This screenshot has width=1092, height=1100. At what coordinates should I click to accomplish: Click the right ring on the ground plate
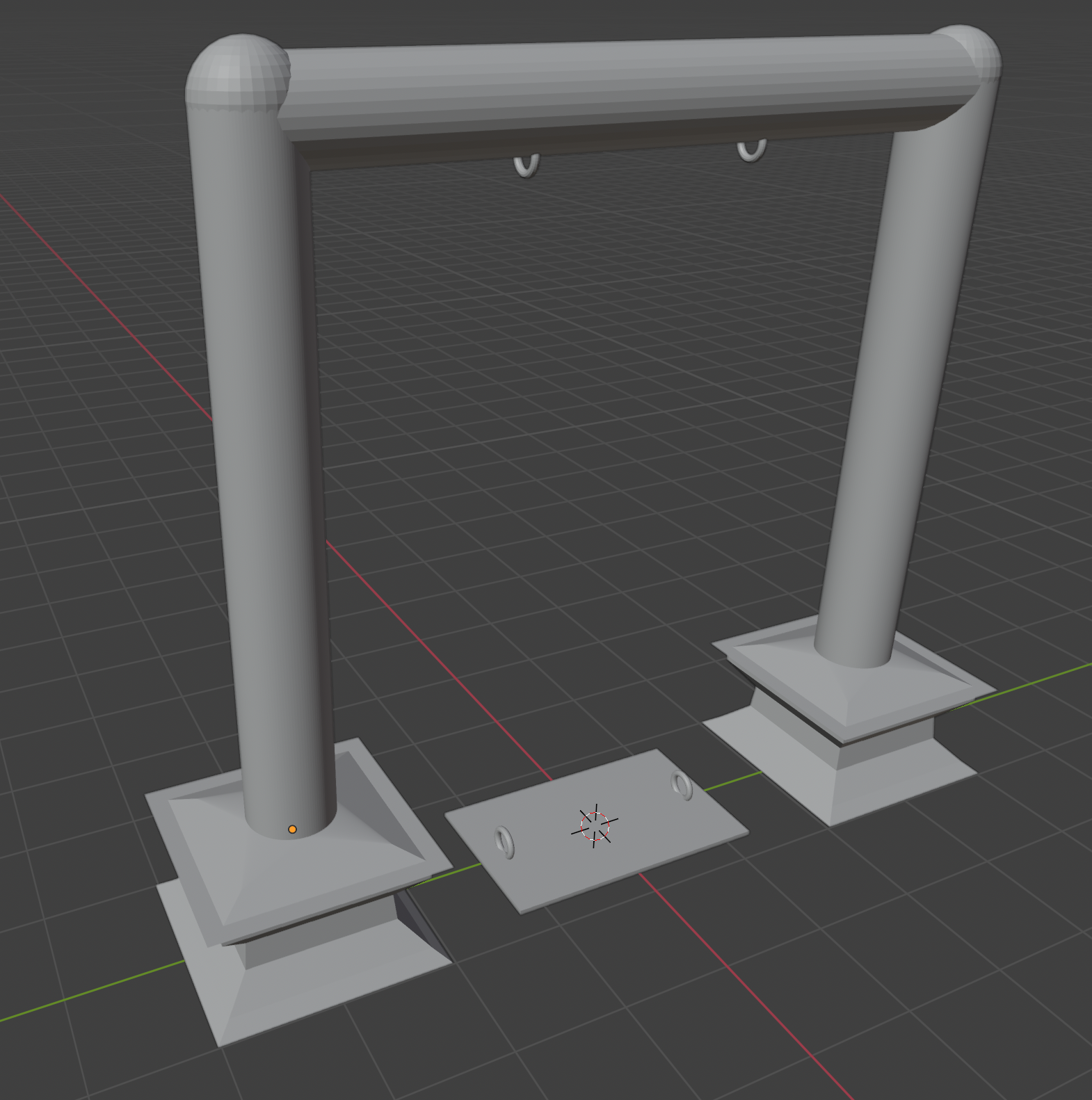point(682,786)
